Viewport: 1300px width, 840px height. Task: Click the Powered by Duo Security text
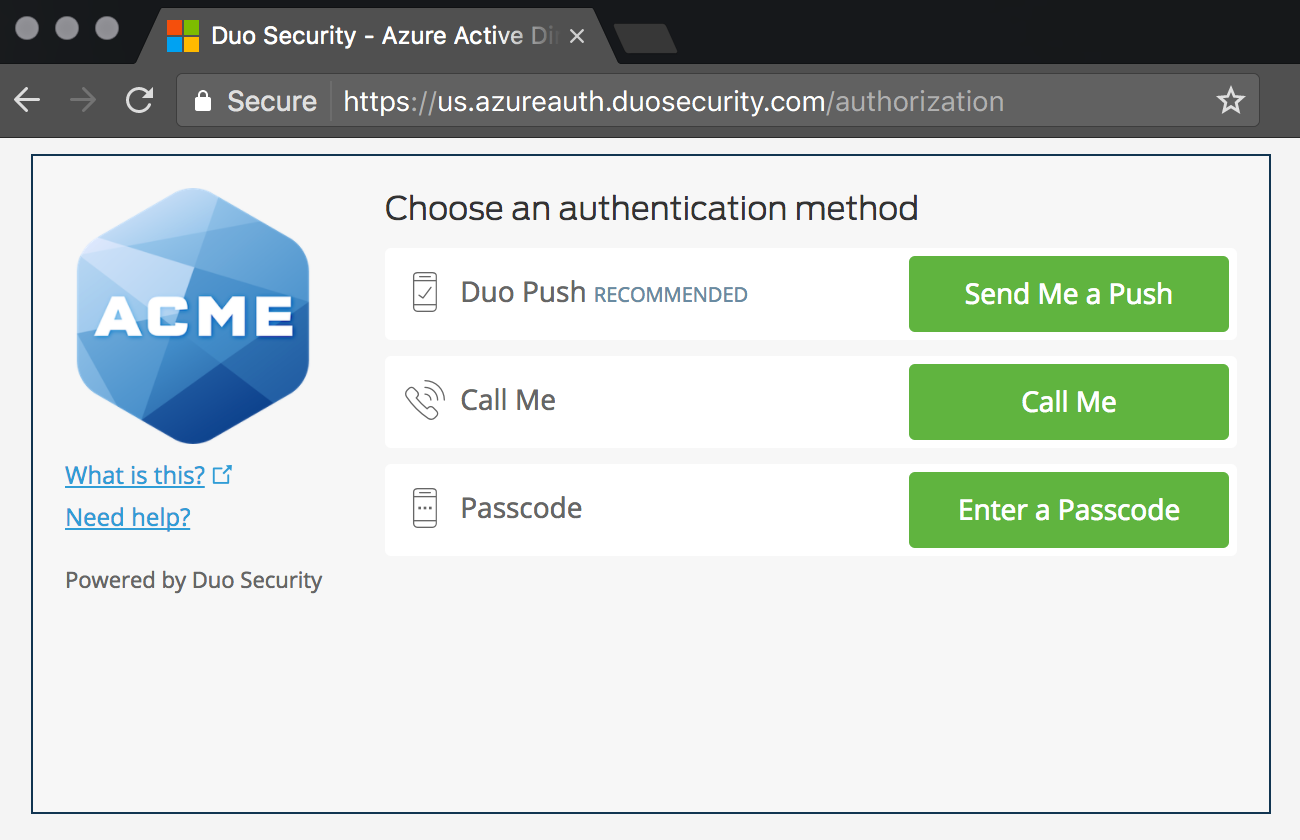click(x=194, y=580)
